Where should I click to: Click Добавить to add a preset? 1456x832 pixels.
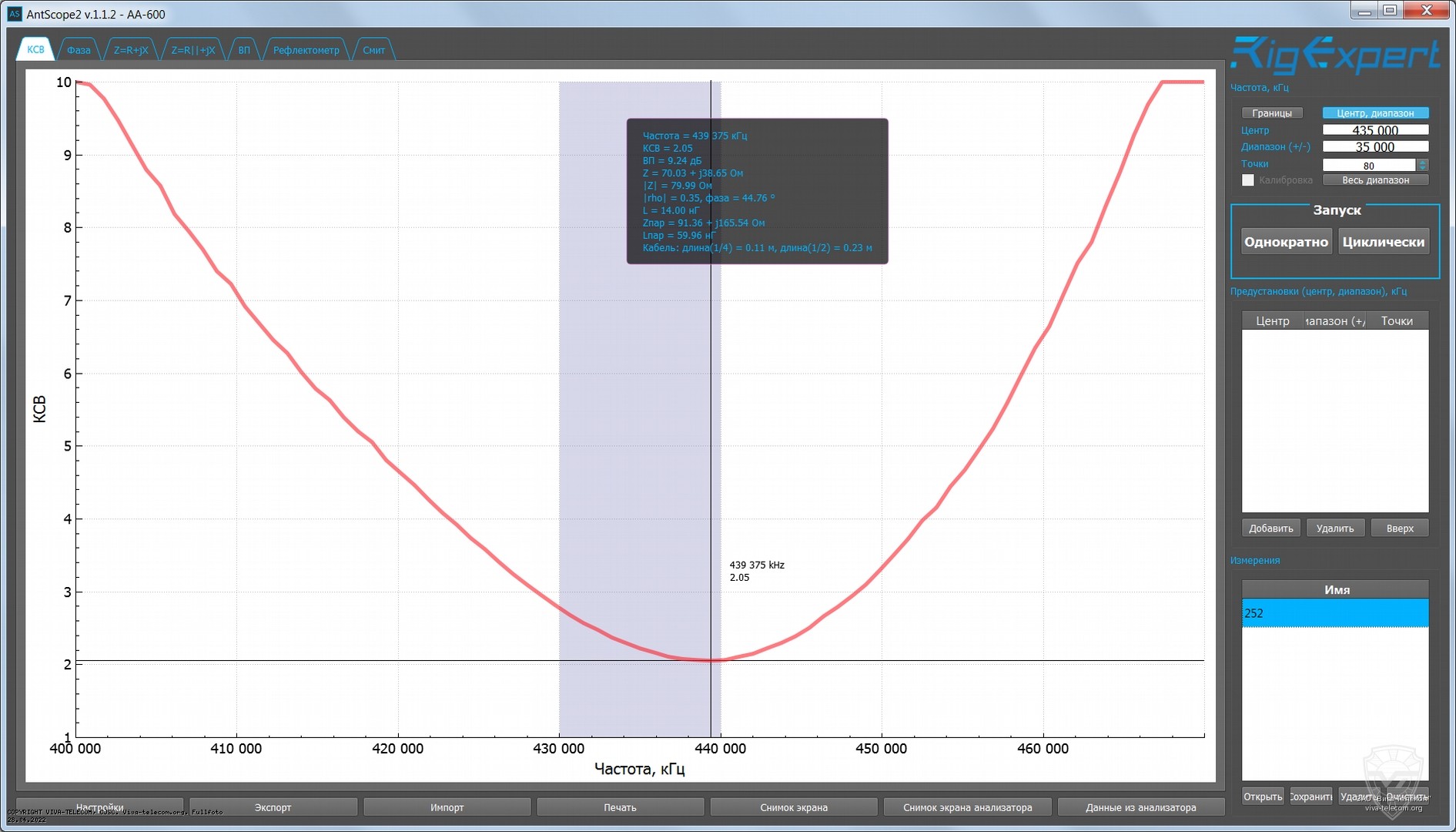[x=1270, y=528]
